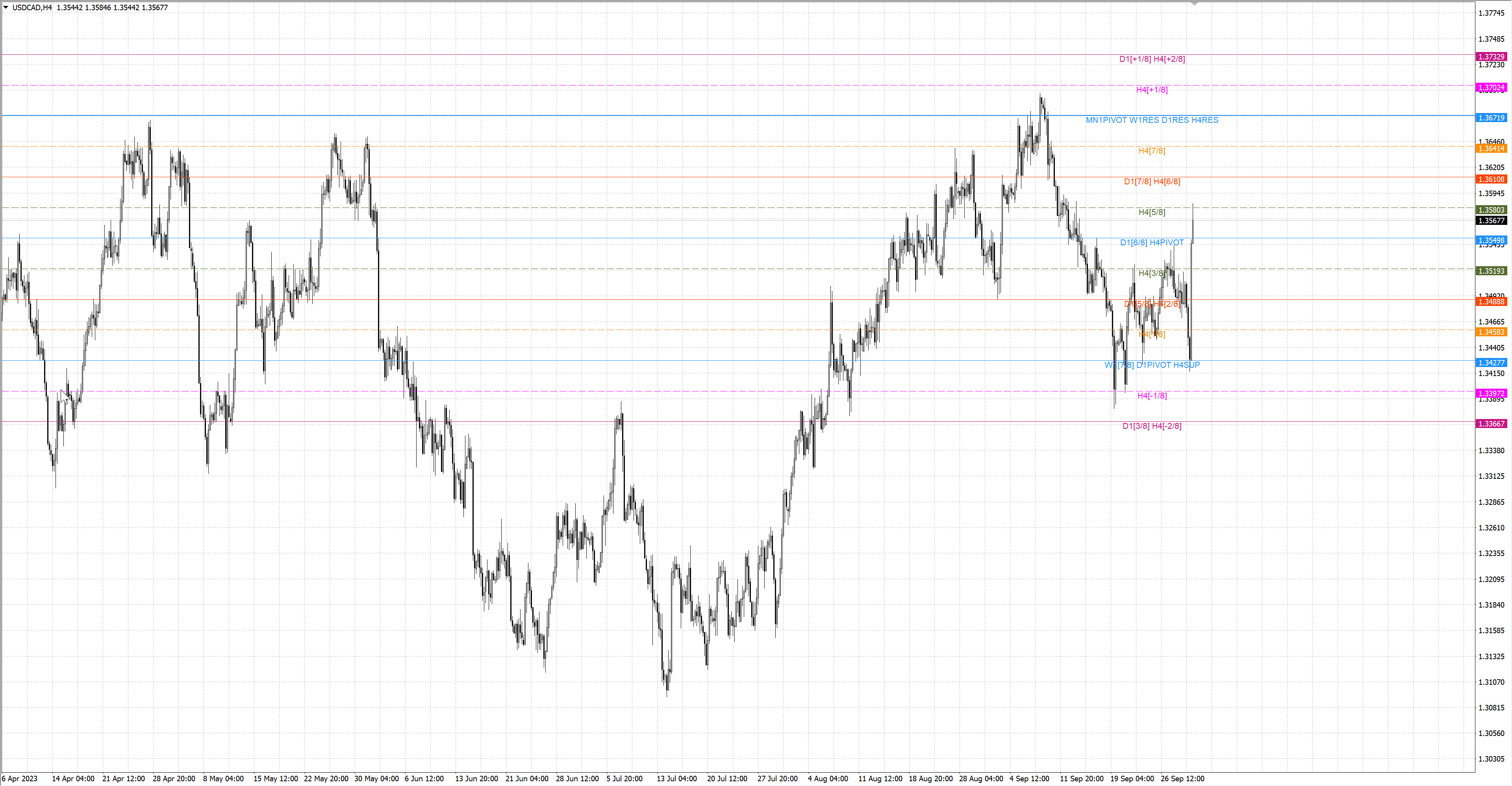The height and width of the screenshot is (786, 1512).
Task: Open the USDCAD,H4 chart dropdown arrow
Action: 6,7
